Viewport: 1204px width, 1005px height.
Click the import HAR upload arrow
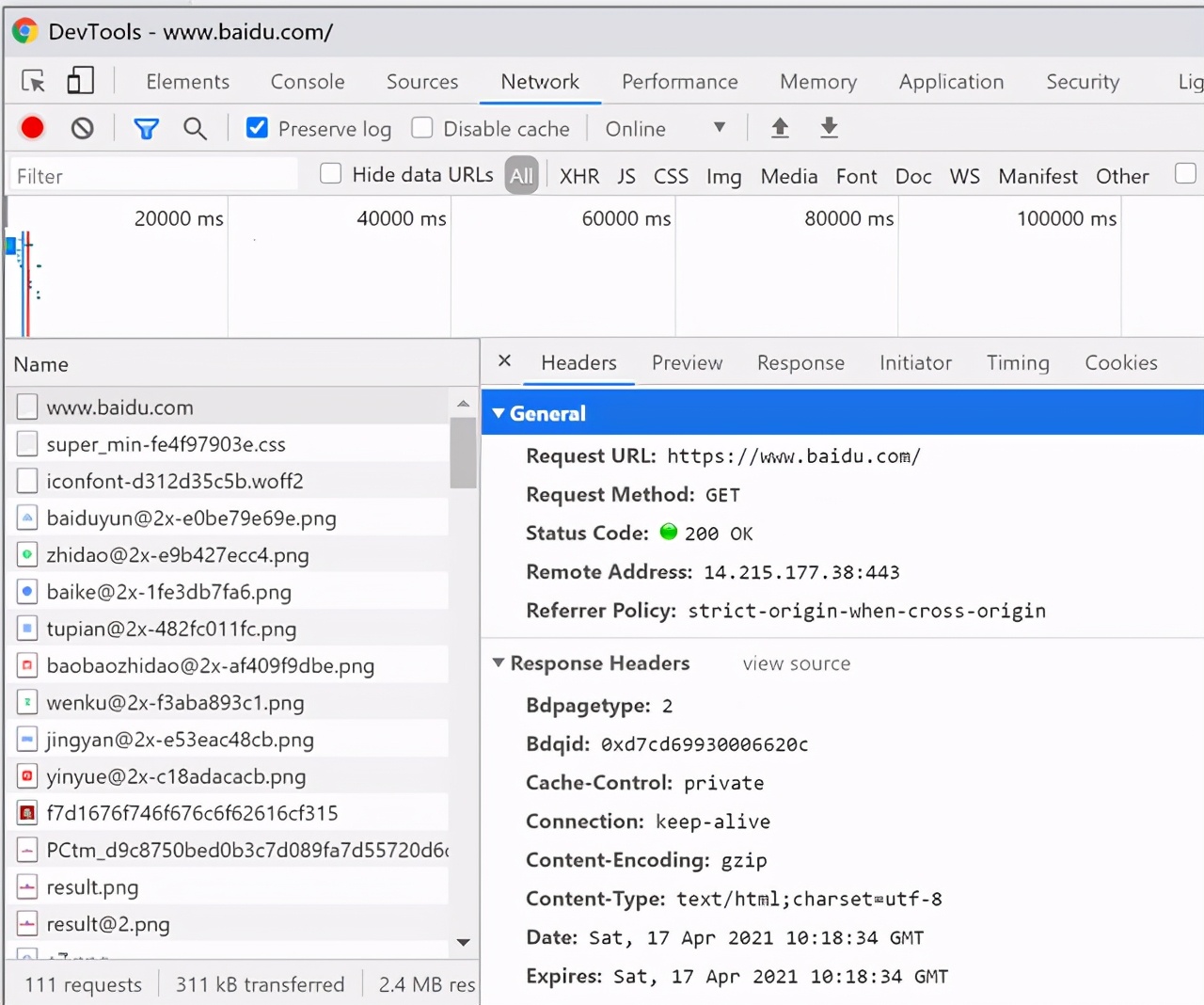(780, 128)
